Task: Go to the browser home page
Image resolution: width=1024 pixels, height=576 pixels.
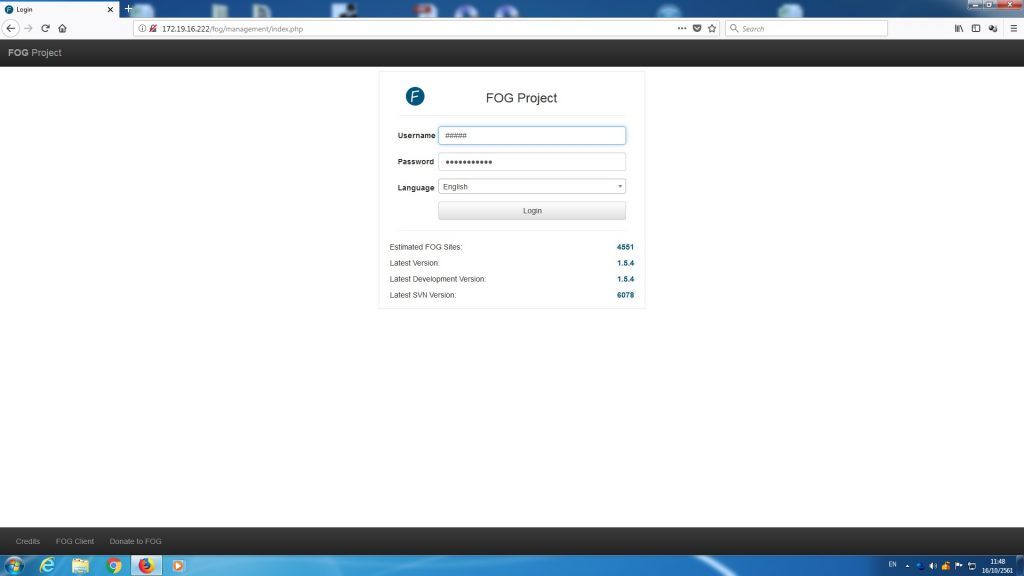Action: (x=62, y=28)
